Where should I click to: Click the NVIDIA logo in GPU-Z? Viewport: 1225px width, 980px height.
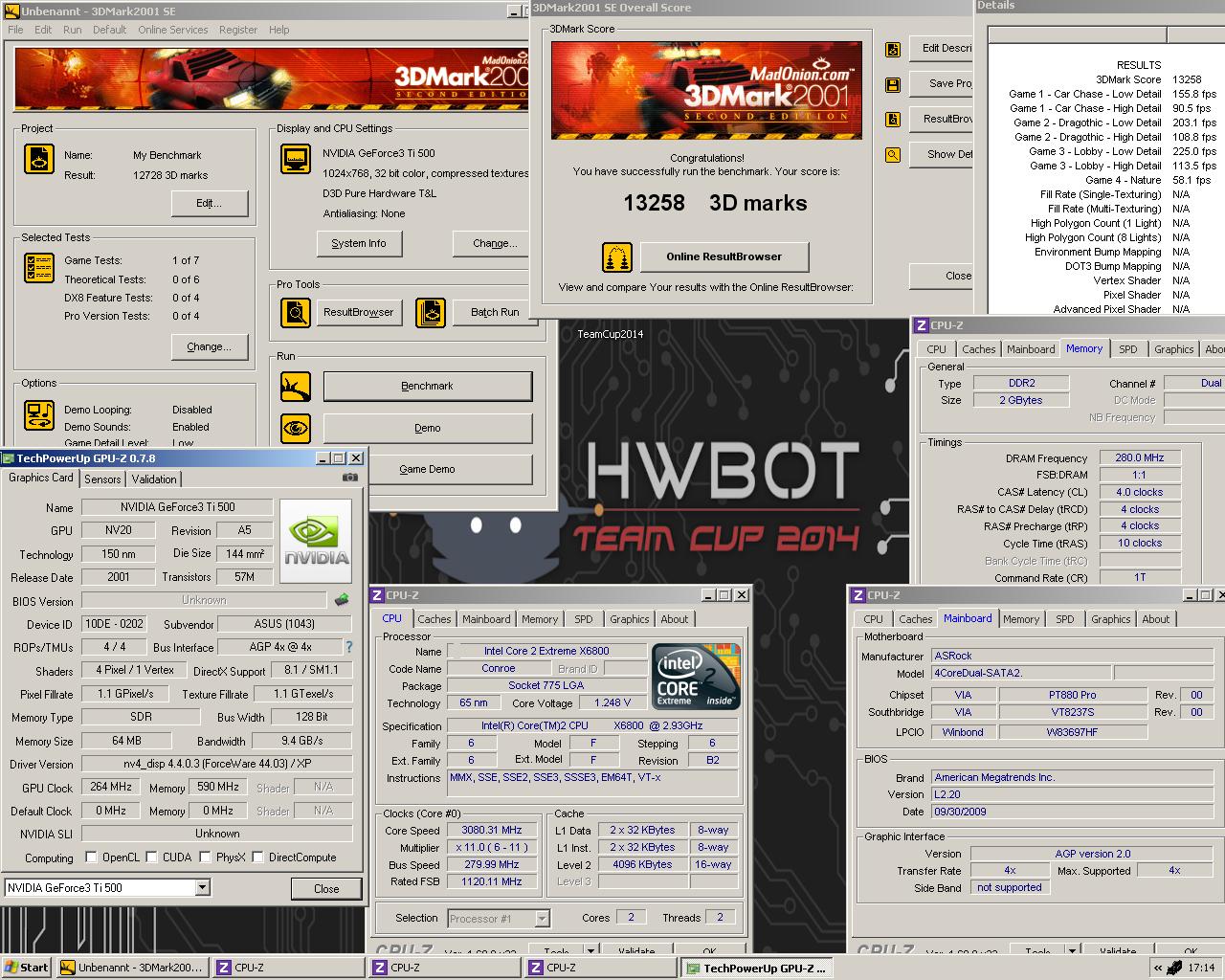click(316, 541)
